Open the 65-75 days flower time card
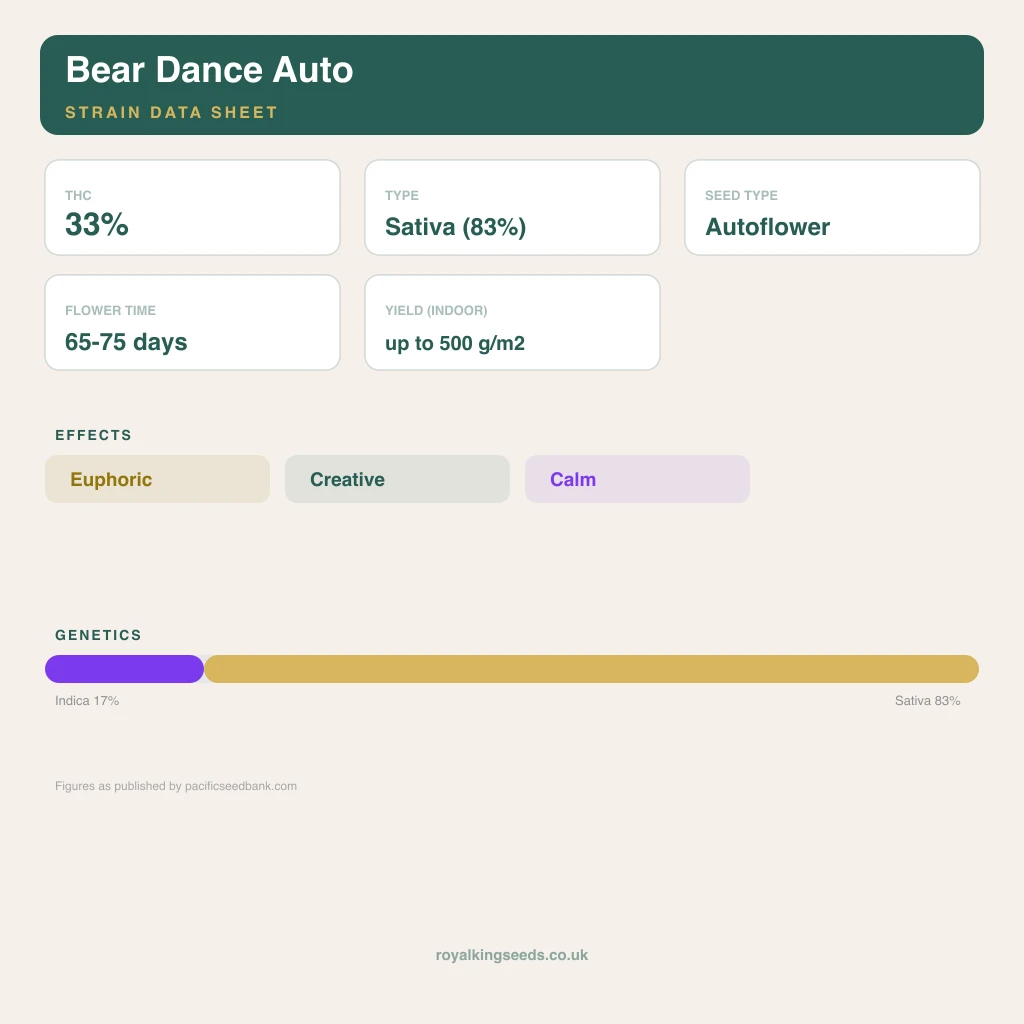 point(192,323)
